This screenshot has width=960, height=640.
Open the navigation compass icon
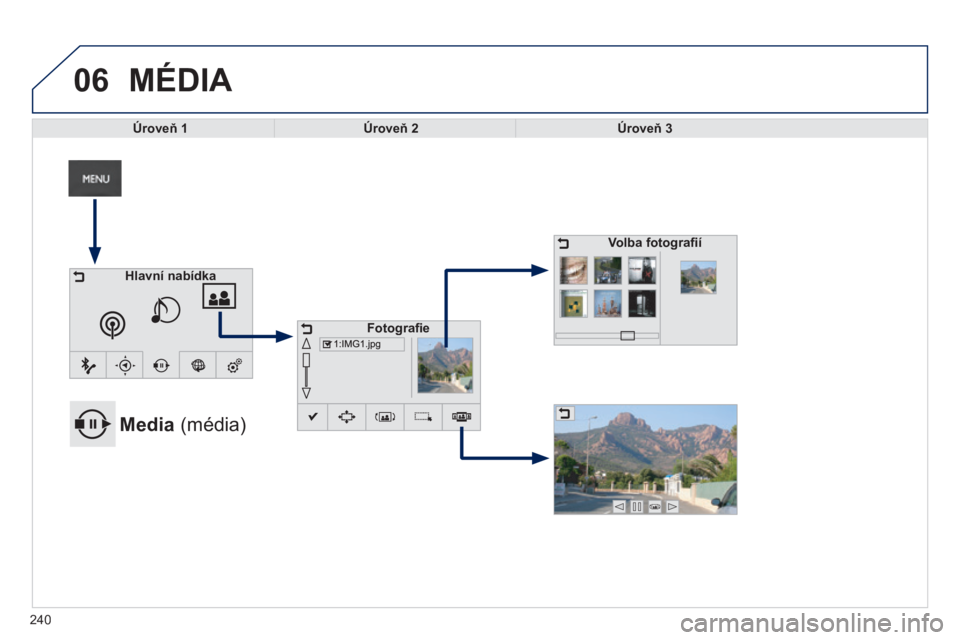coord(125,366)
